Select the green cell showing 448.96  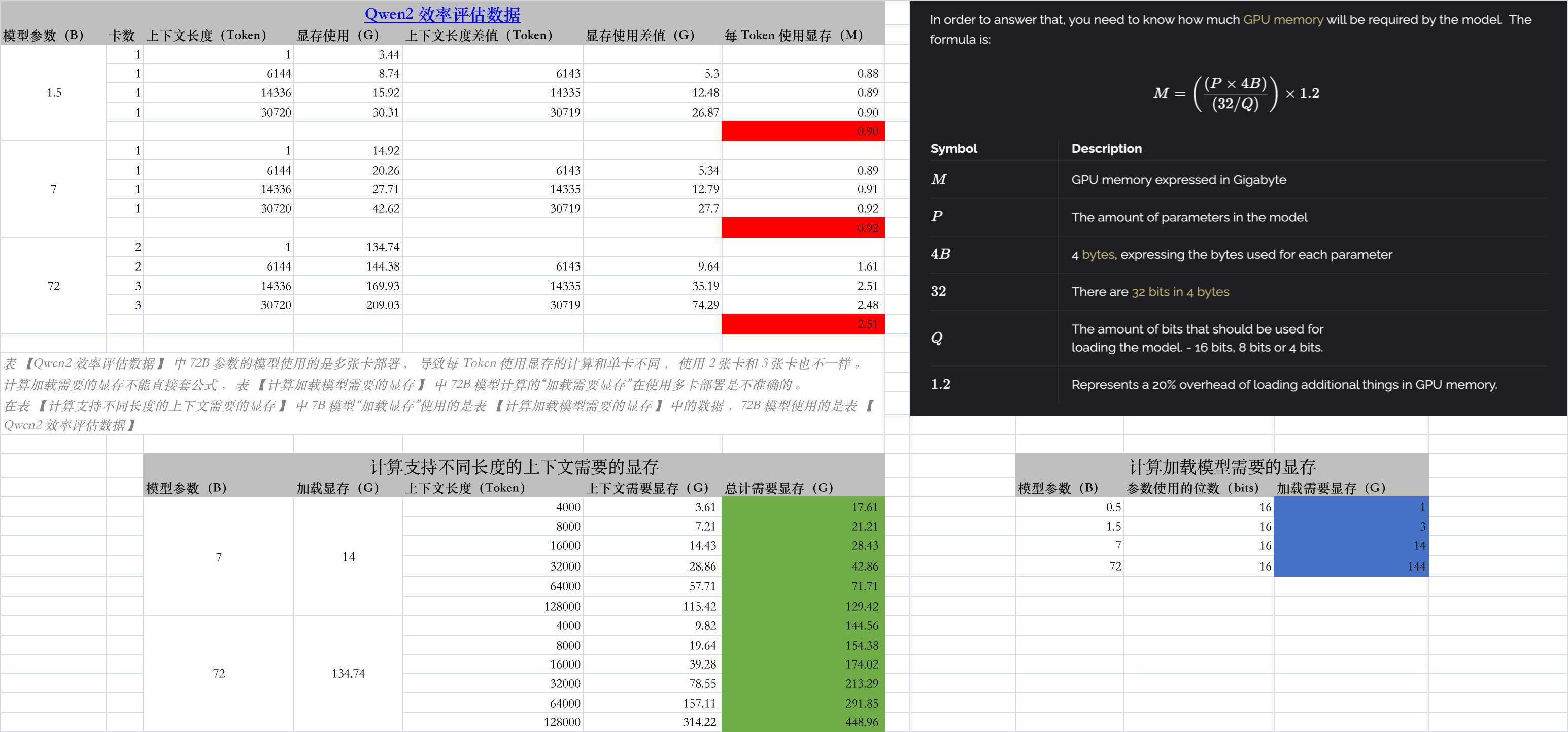click(802, 722)
